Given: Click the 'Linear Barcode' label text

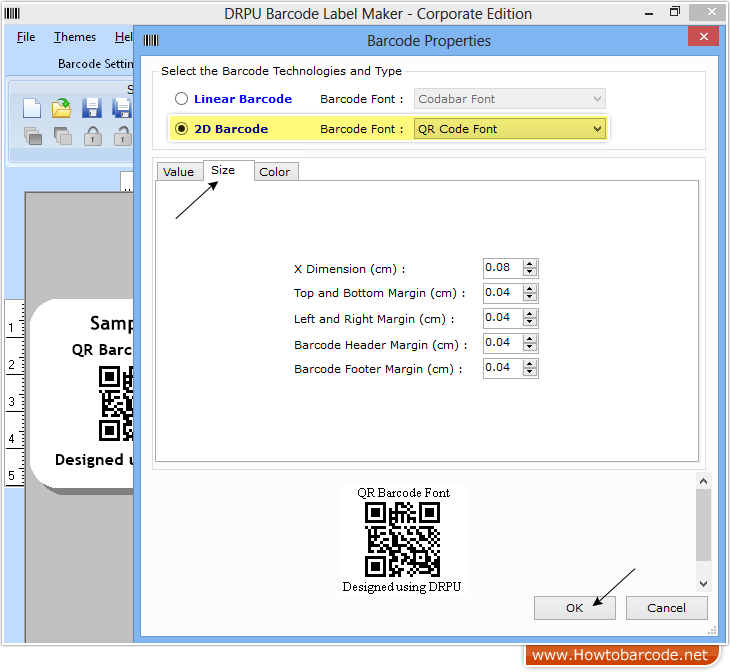Looking at the screenshot, I should click(x=243, y=99).
